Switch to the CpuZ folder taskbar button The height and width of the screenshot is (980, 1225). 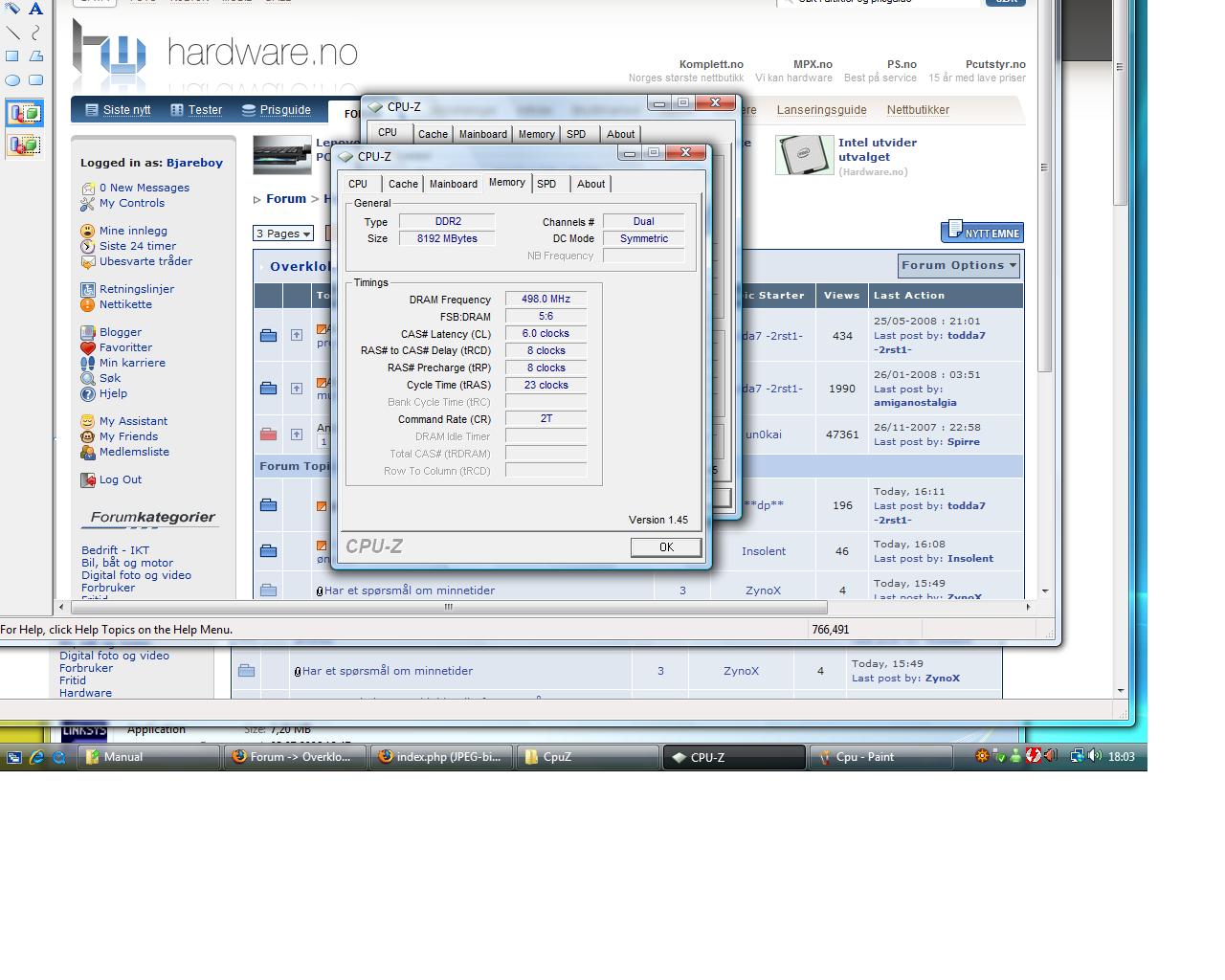tap(588, 757)
